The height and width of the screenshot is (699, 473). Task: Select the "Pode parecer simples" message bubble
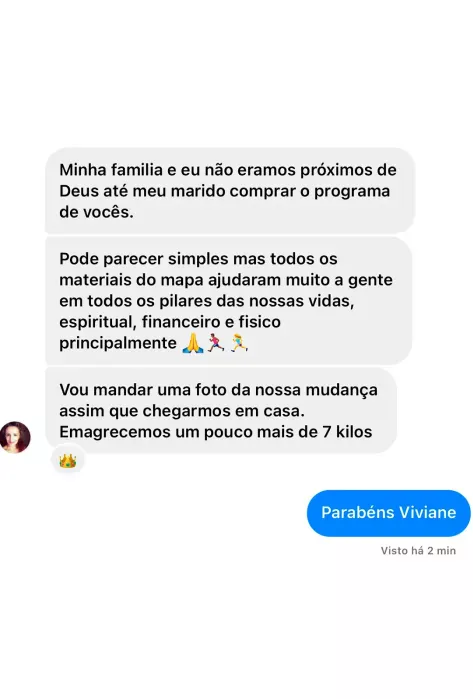pos(228,301)
